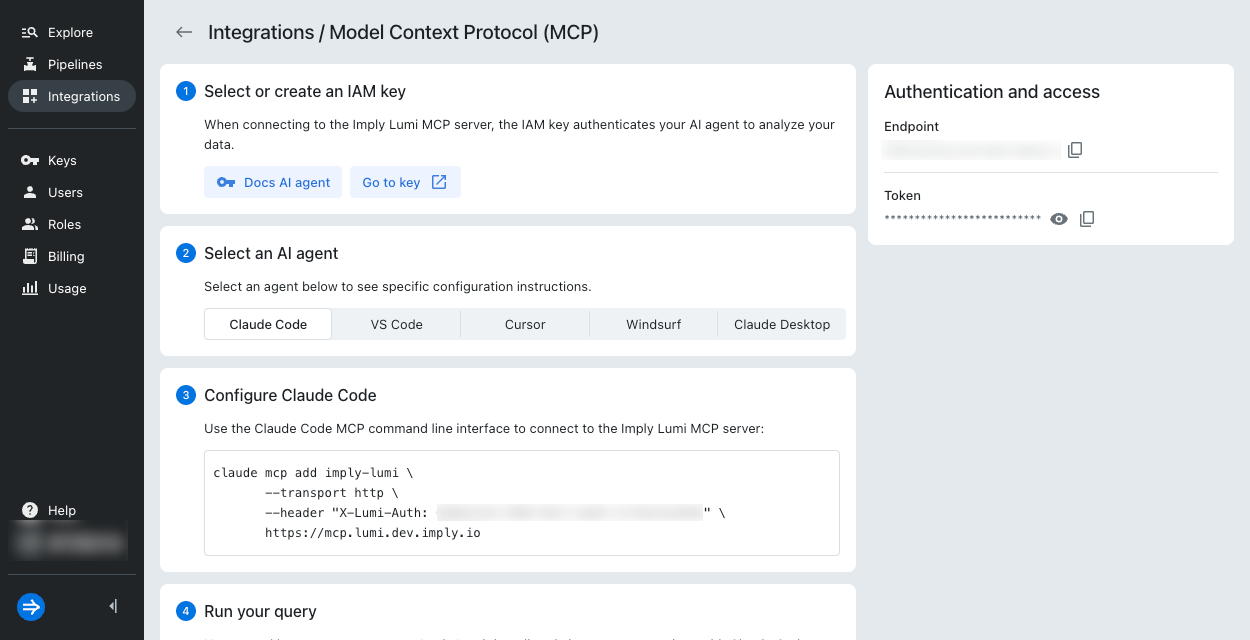Open the Roles page

coord(64,224)
